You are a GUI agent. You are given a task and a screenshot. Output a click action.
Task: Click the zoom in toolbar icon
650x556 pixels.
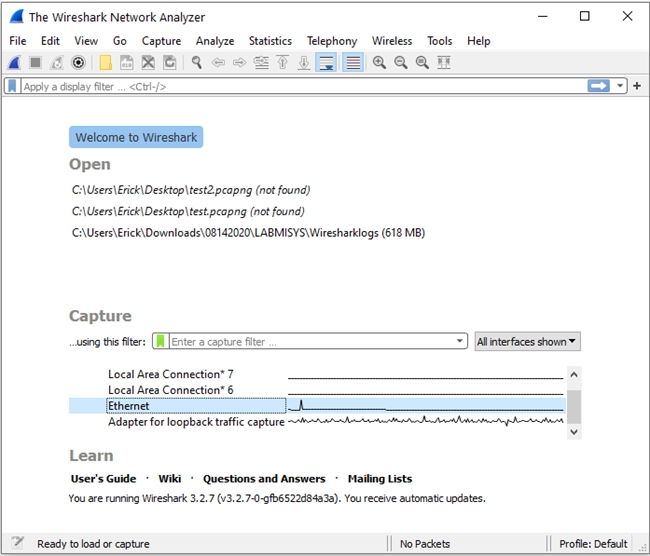(379, 63)
